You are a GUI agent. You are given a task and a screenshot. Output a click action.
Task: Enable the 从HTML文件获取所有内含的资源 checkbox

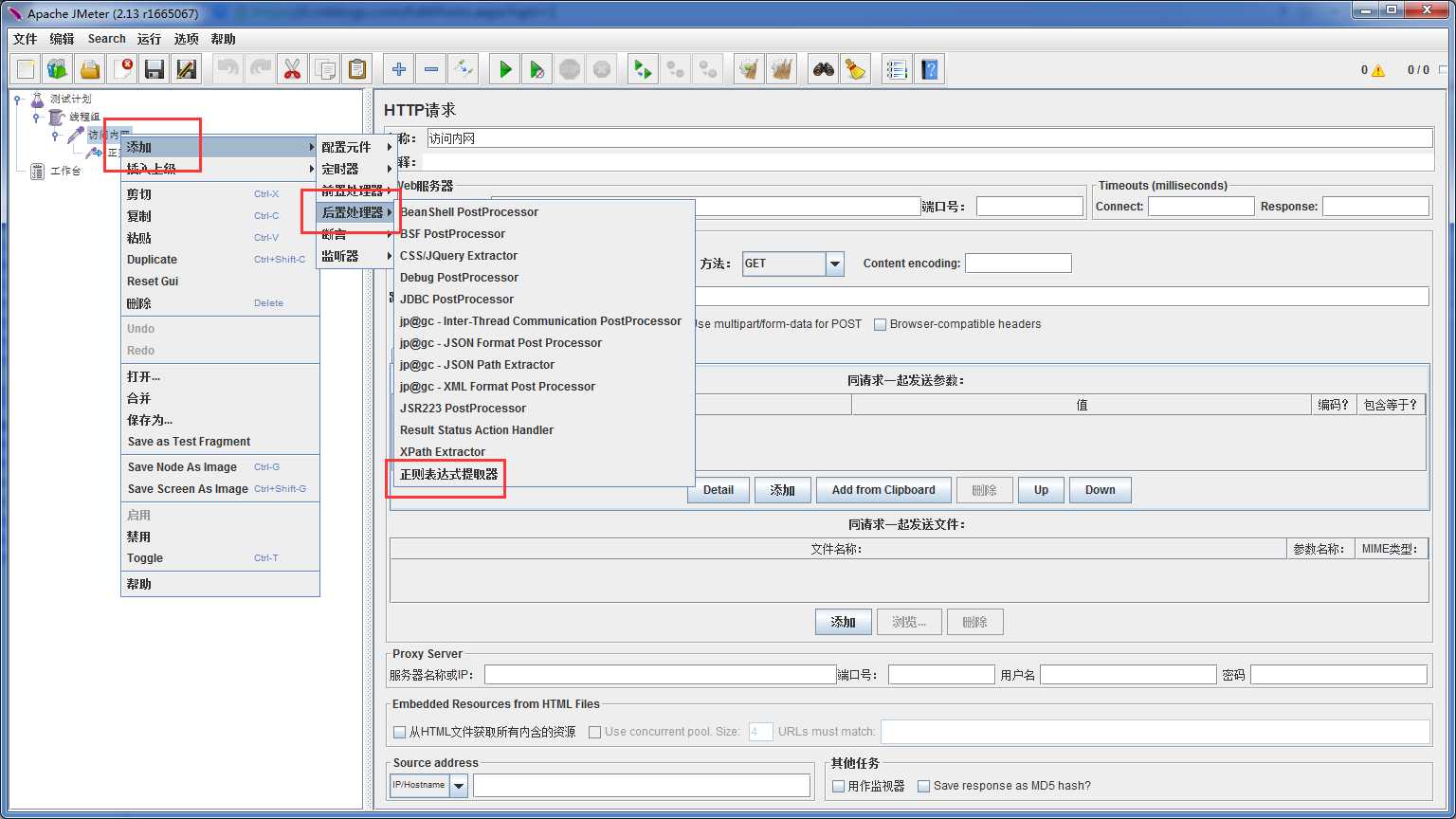point(399,732)
